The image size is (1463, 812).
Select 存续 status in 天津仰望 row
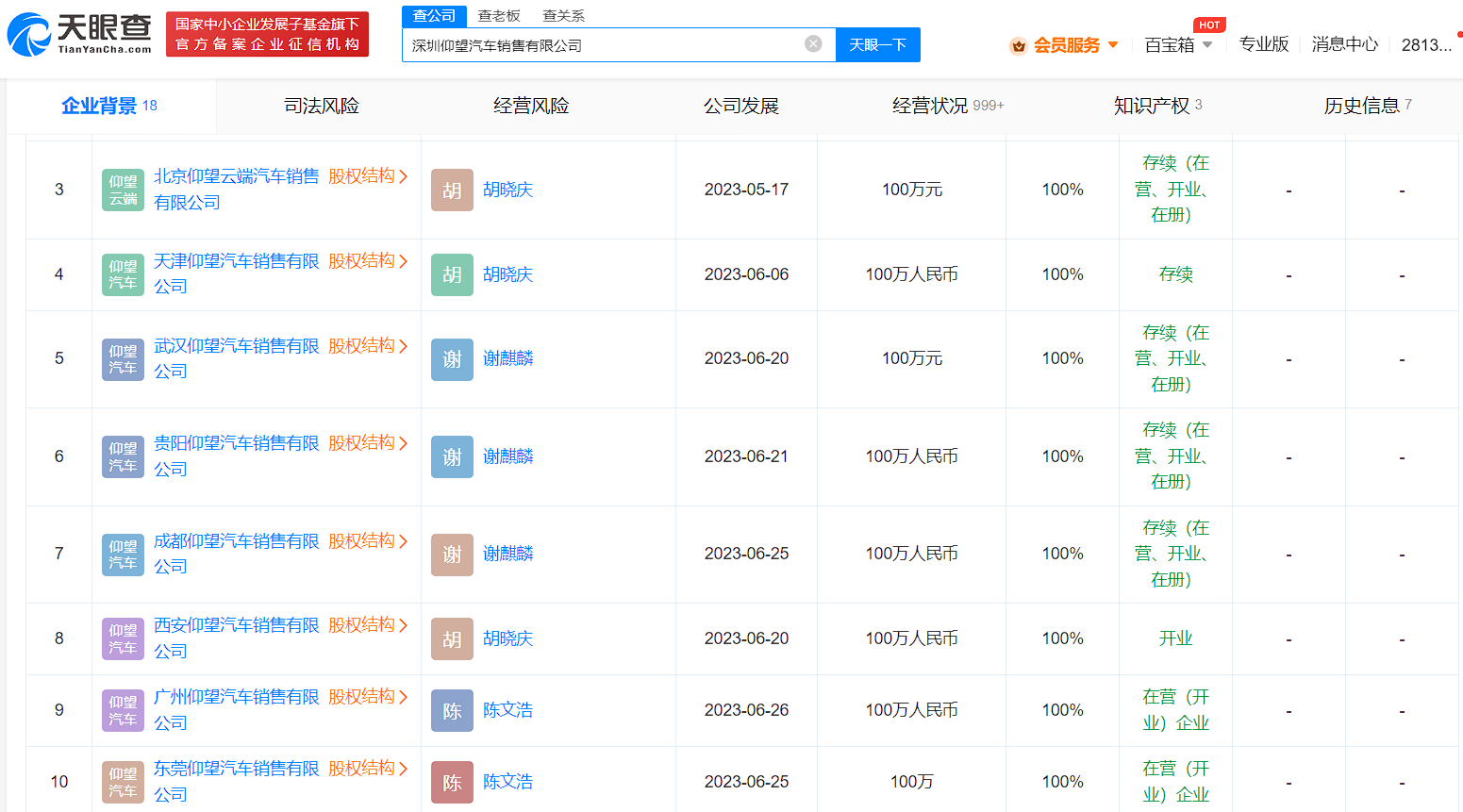pyautogui.click(x=1175, y=274)
